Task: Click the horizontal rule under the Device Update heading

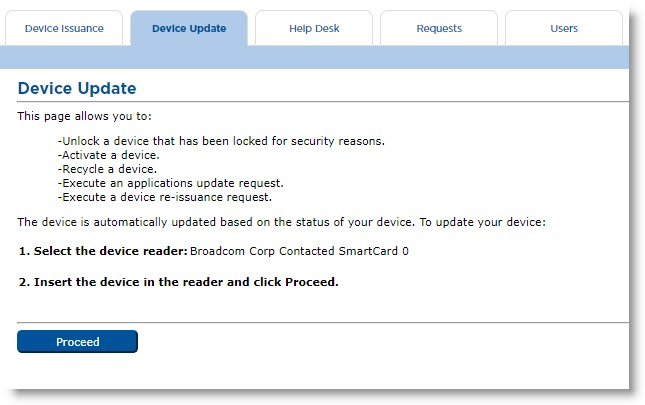Action: tap(322, 102)
